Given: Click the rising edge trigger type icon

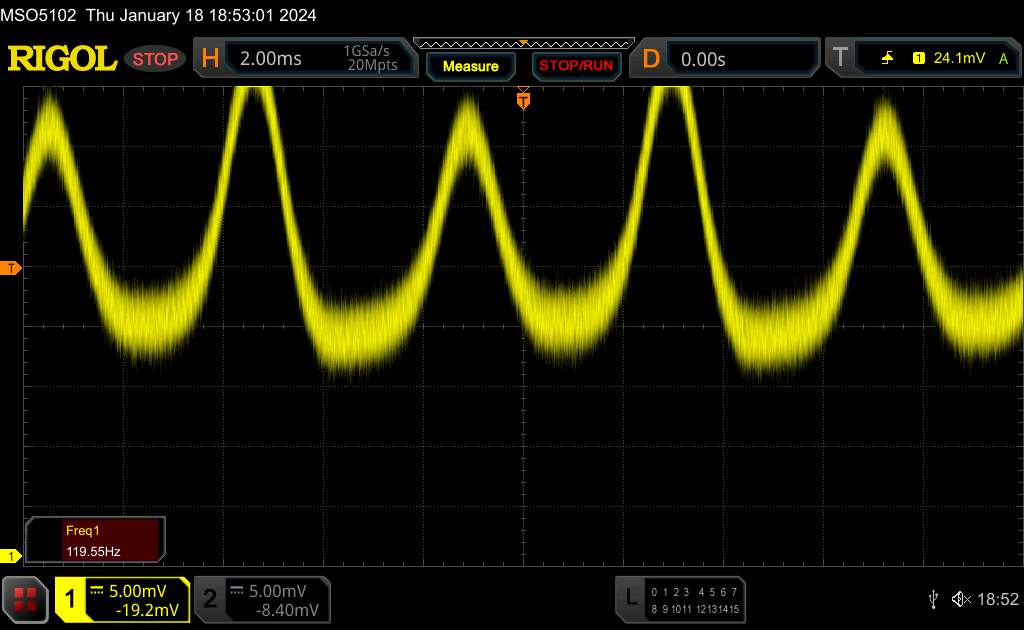Looking at the screenshot, I should click(887, 59).
